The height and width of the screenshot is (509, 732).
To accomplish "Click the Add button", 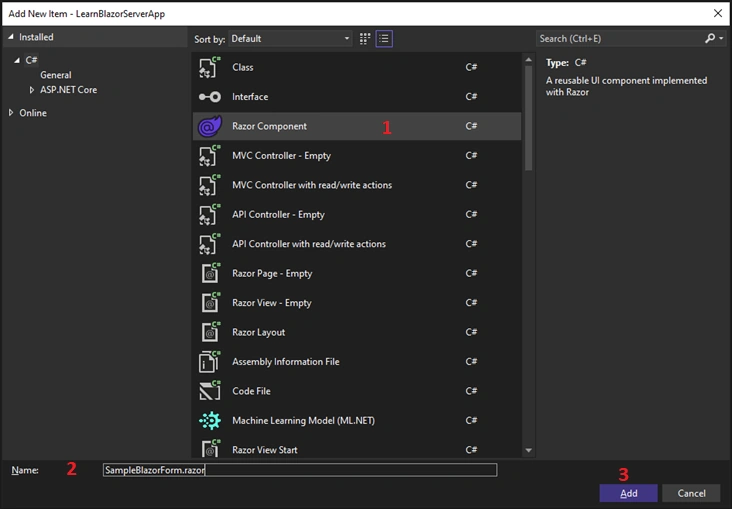I will [x=628, y=493].
